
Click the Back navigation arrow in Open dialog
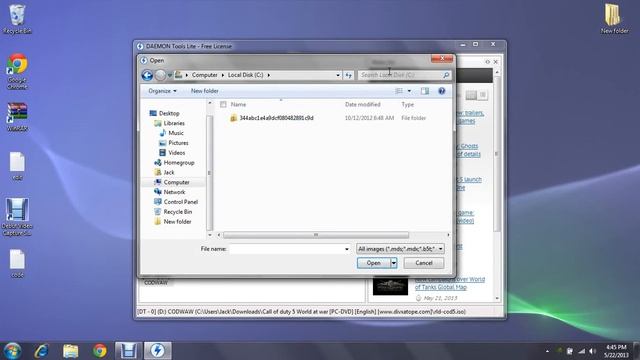point(147,75)
